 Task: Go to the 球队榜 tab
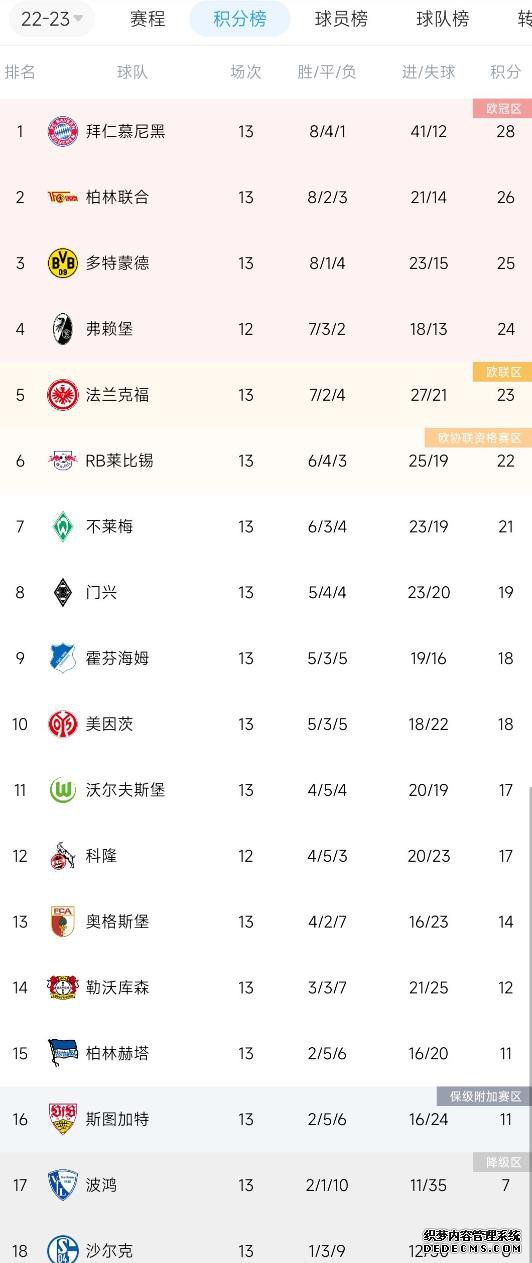tap(443, 19)
